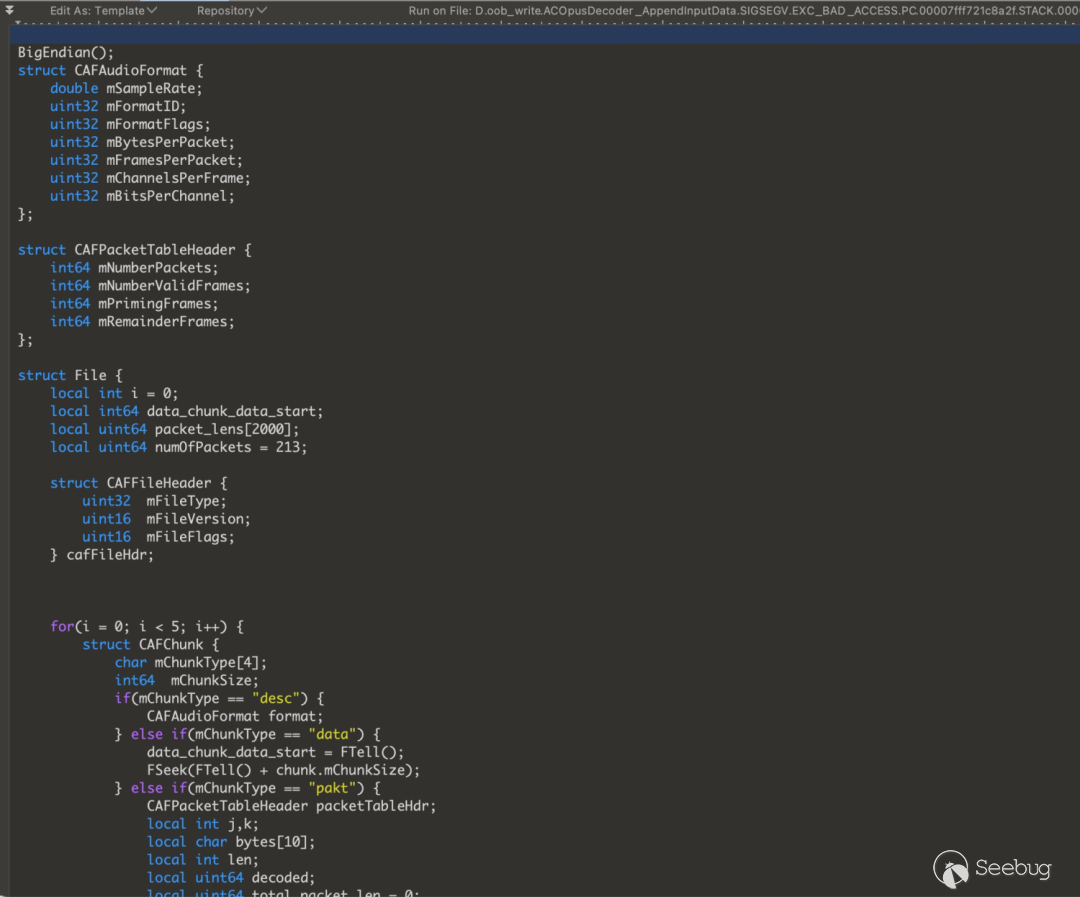The height and width of the screenshot is (897, 1080).
Task: Place cursor on the BigEndian() call line
Action: pos(67,52)
